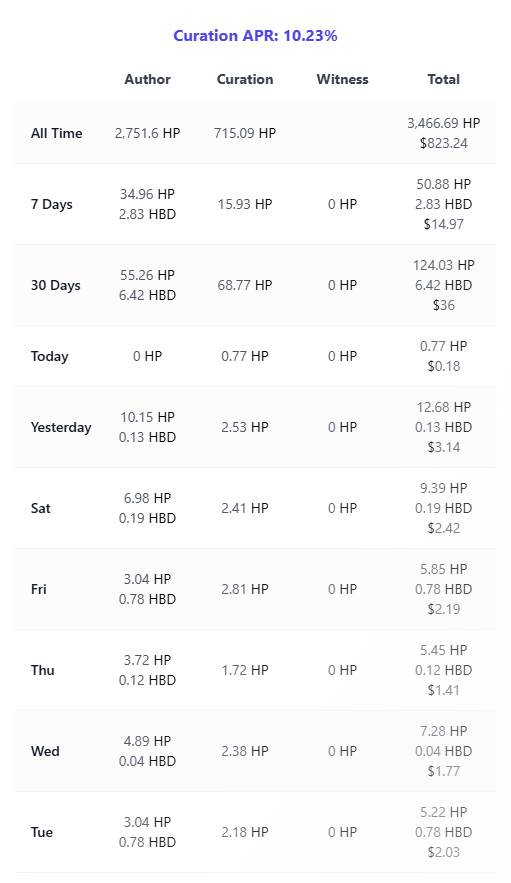Click the Today row label
This screenshot has width=511, height=883.
(50, 356)
